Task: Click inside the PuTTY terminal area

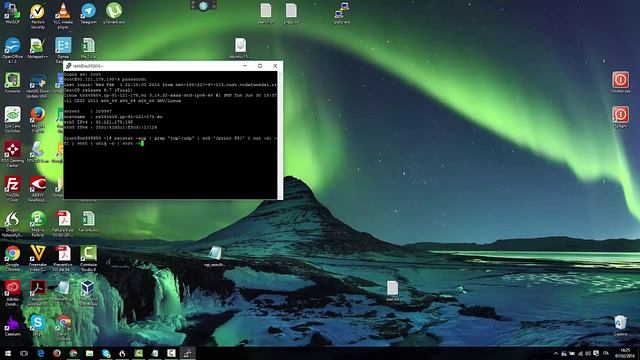Action: pyautogui.click(x=171, y=135)
